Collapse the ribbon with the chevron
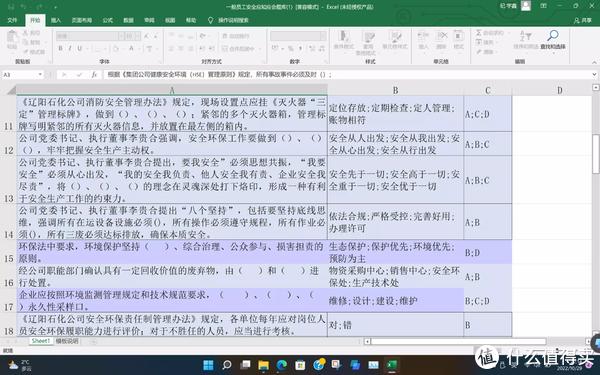600x375 pixels. pos(594,62)
